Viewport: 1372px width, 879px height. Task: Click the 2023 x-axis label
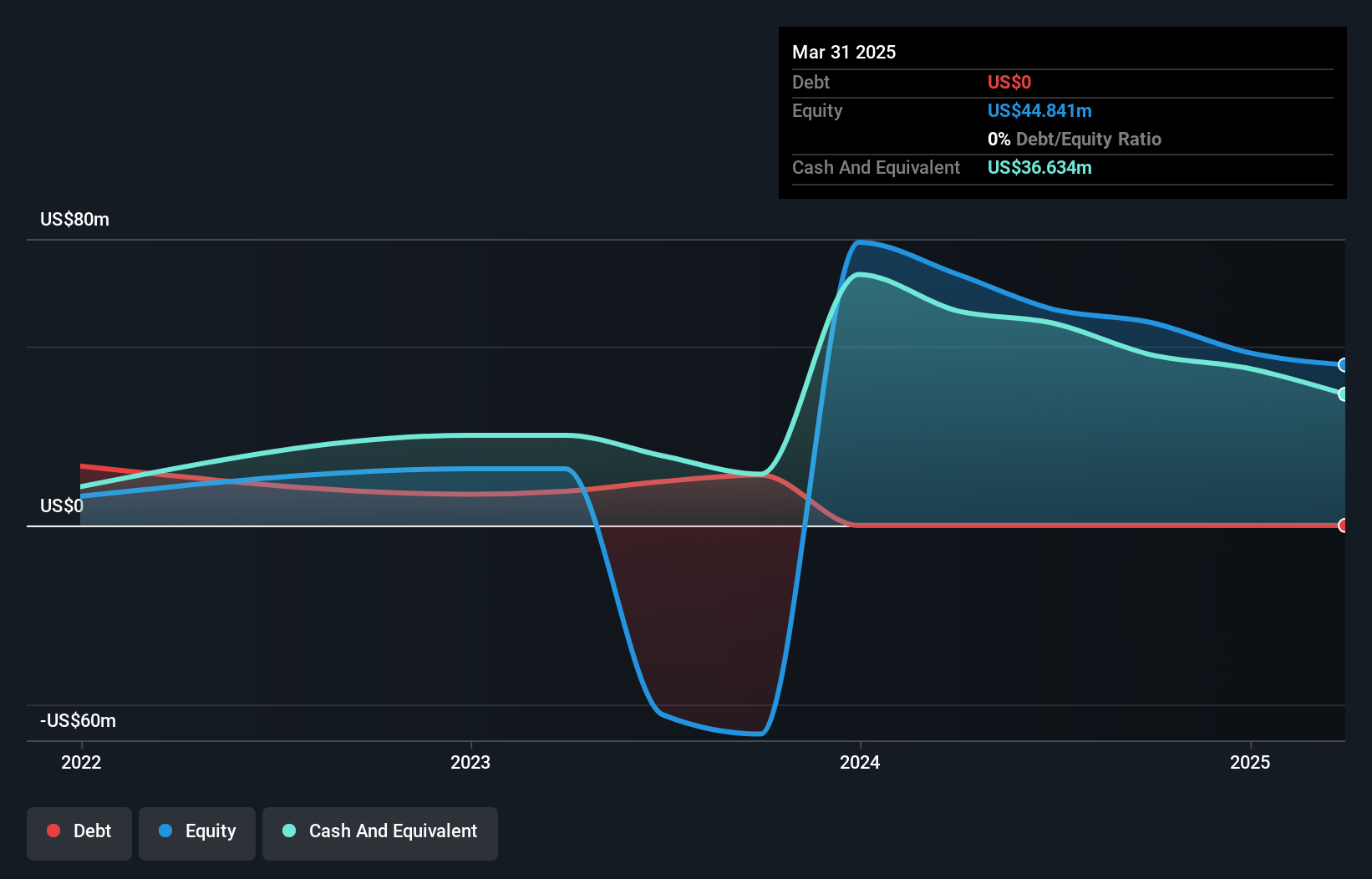[470, 762]
